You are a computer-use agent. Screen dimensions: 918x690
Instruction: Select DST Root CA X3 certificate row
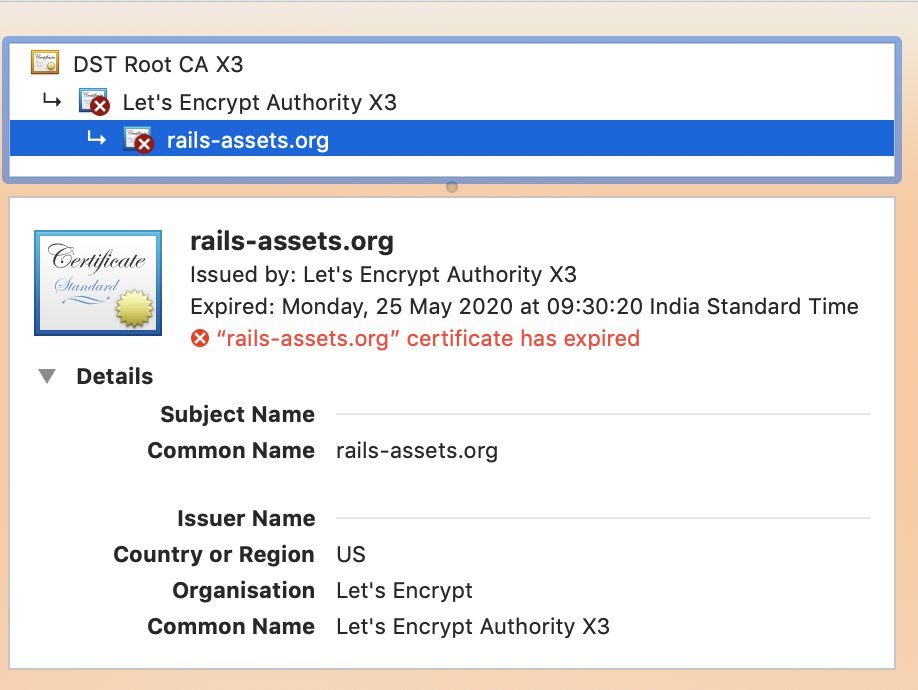tap(452, 64)
